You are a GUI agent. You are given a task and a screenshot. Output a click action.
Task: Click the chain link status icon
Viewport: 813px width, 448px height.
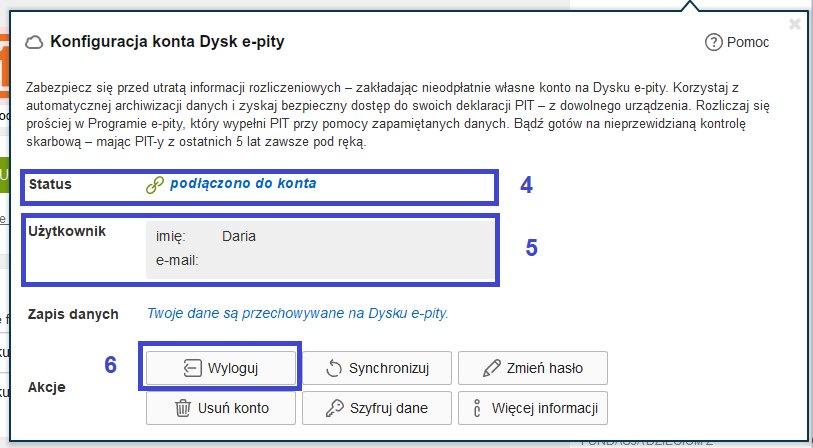tap(155, 185)
